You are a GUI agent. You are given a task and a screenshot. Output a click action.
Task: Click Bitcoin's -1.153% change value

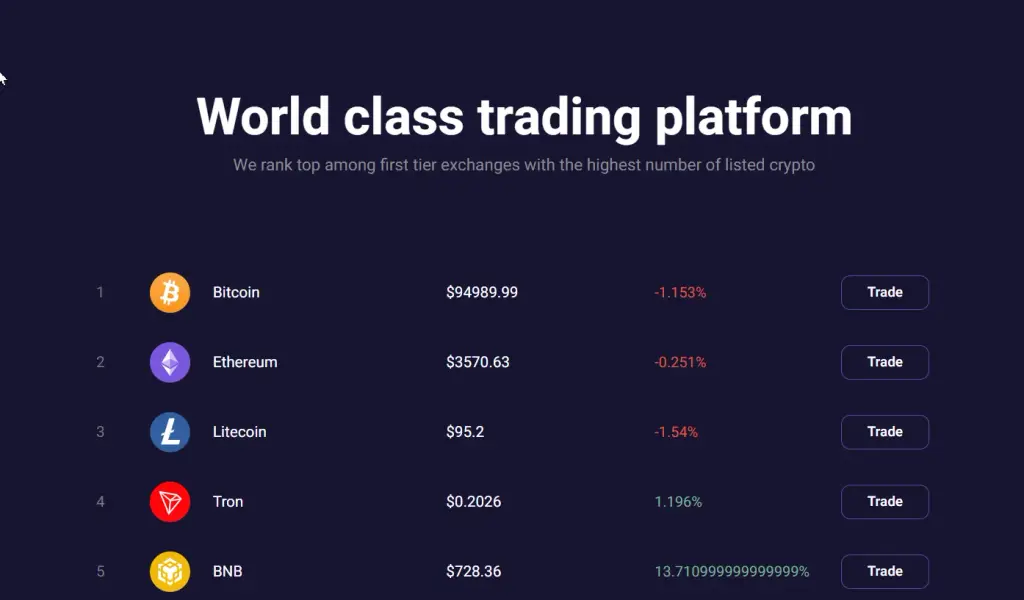[680, 292]
